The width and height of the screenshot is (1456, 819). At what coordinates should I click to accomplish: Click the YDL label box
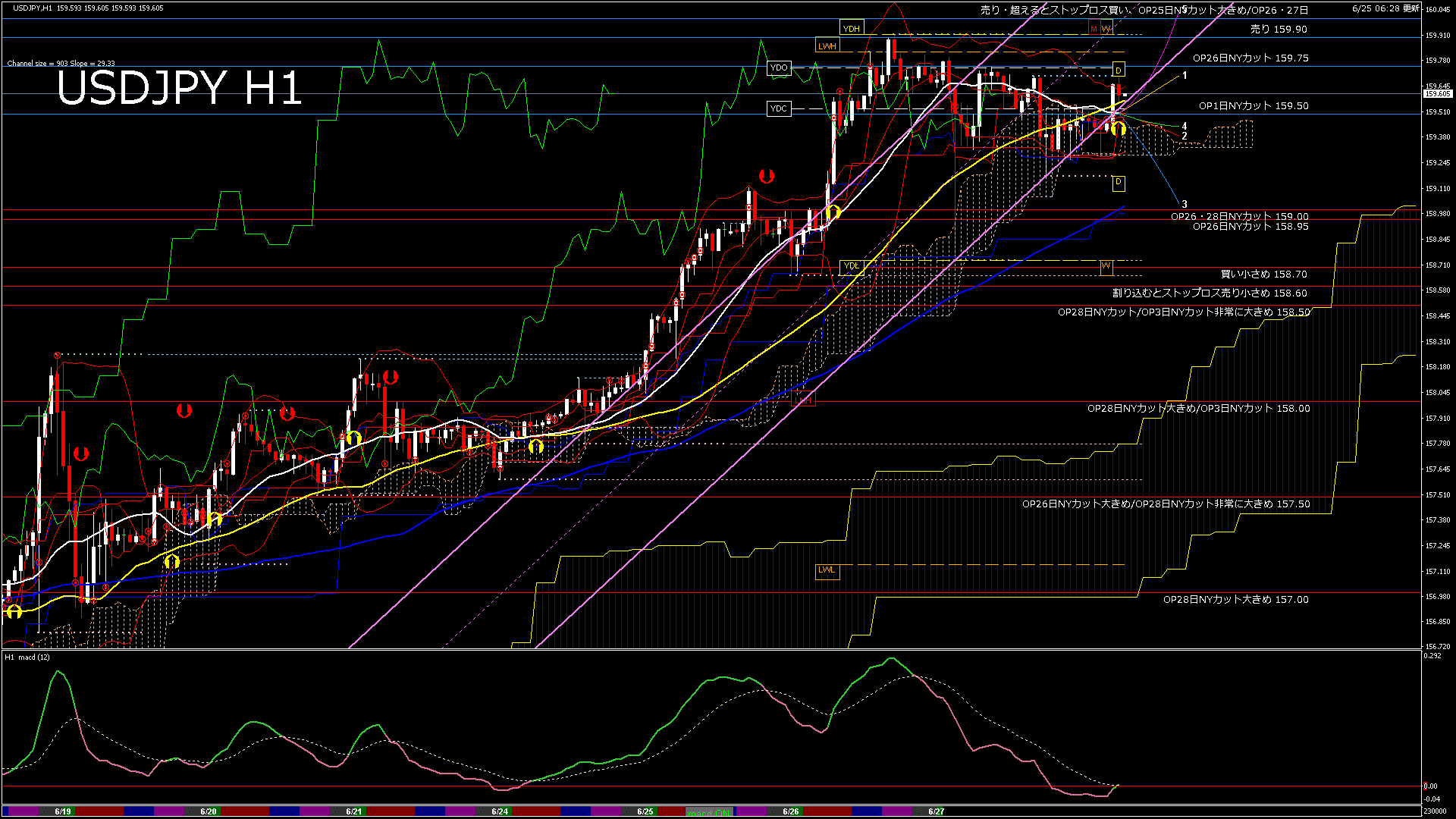tap(852, 266)
